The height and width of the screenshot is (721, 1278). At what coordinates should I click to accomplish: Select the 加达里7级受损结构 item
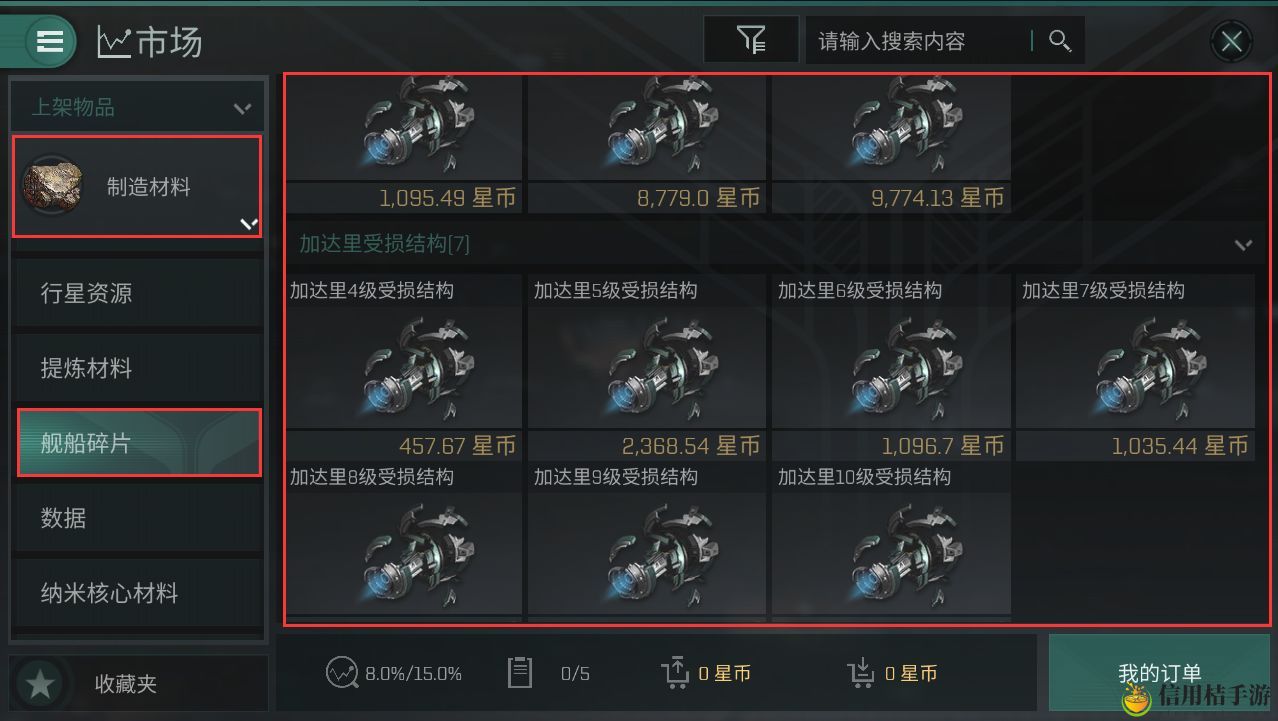click(1135, 367)
